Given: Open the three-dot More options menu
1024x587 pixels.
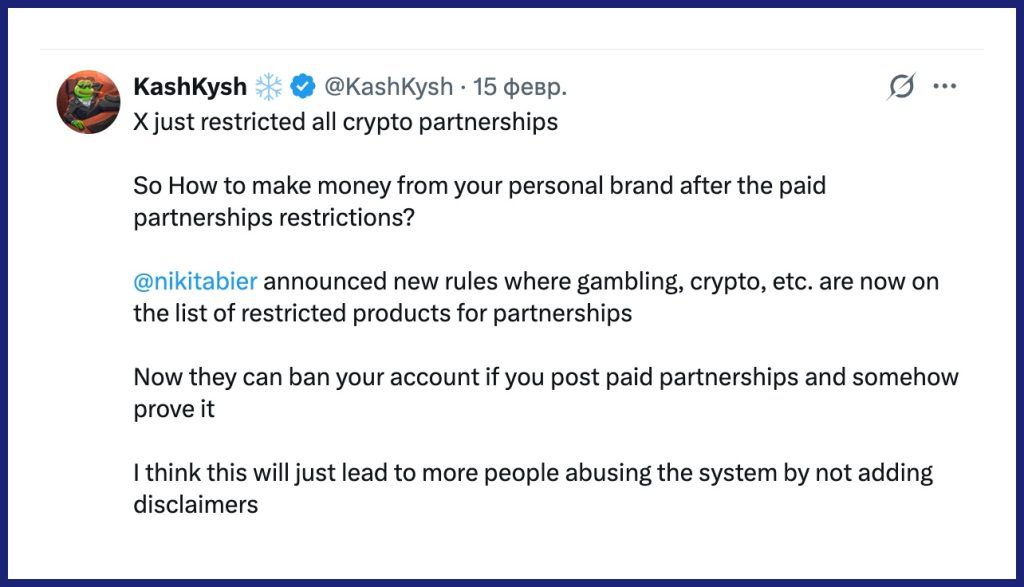Looking at the screenshot, I should 945,87.
